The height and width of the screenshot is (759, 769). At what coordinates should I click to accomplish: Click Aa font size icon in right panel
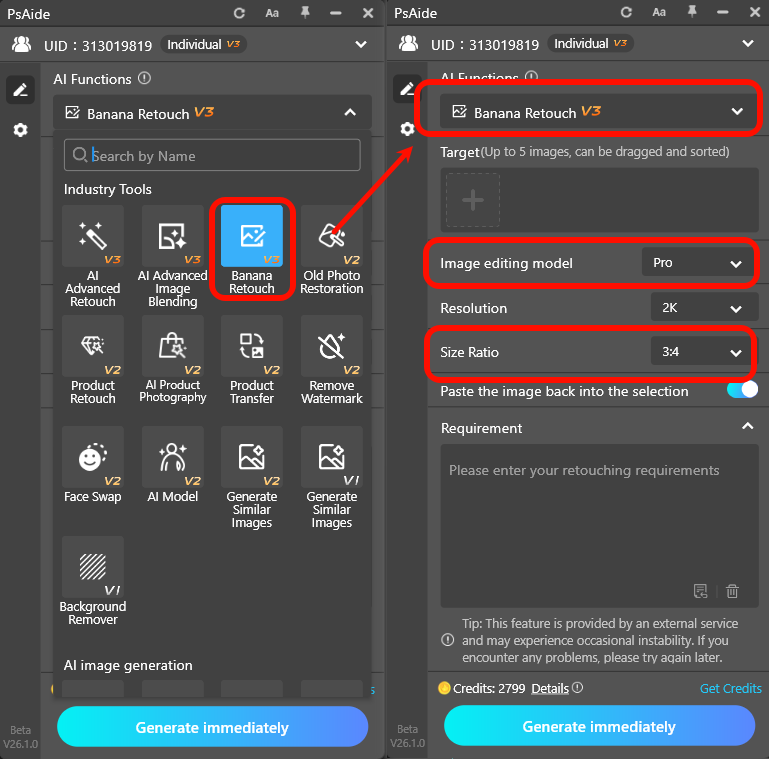coord(659,12)
